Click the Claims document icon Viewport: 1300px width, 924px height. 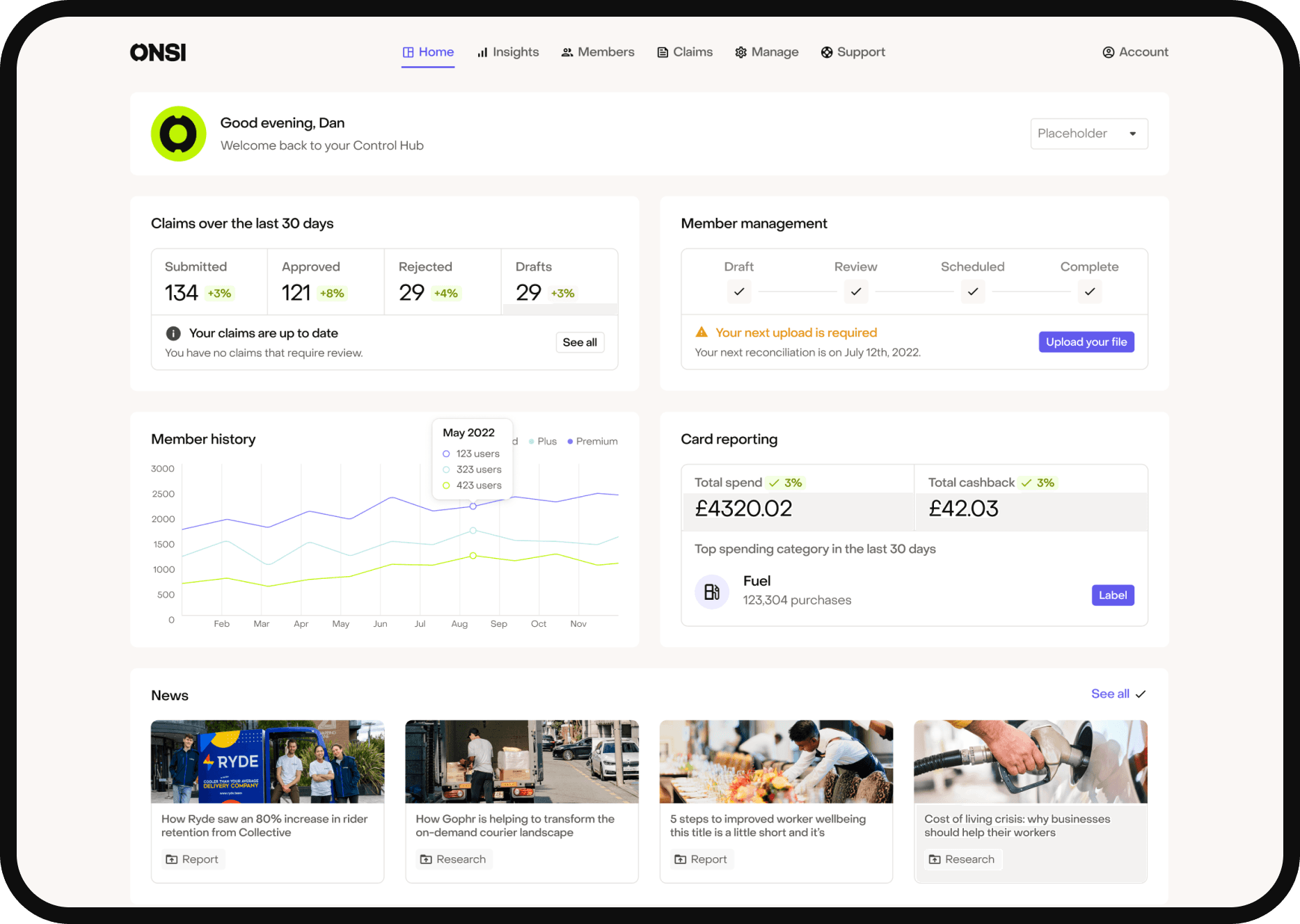(x=663, y=52)
